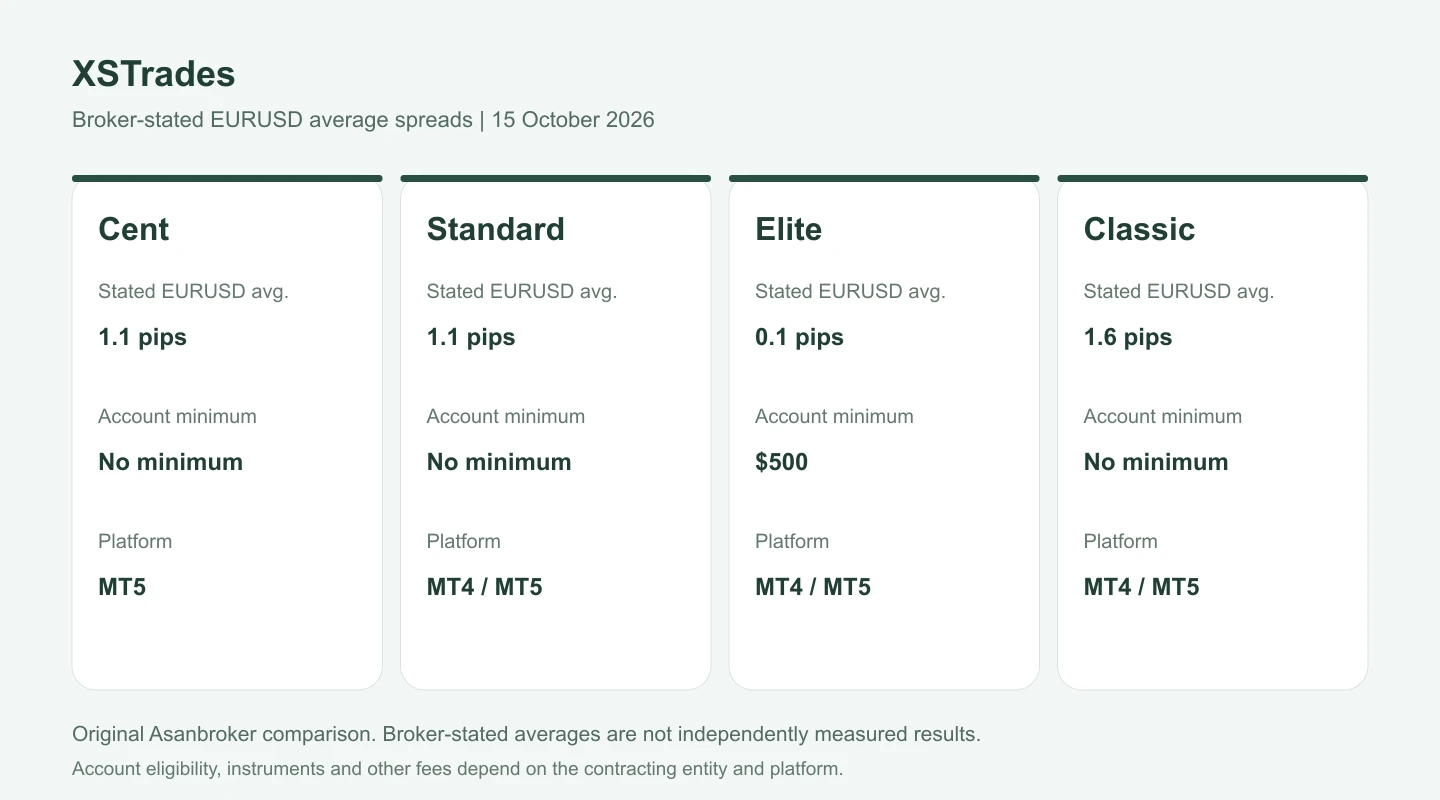Screen dimensions: 1440x800
Task: Select No minimum in the Cent card
Action: (171, 462)
